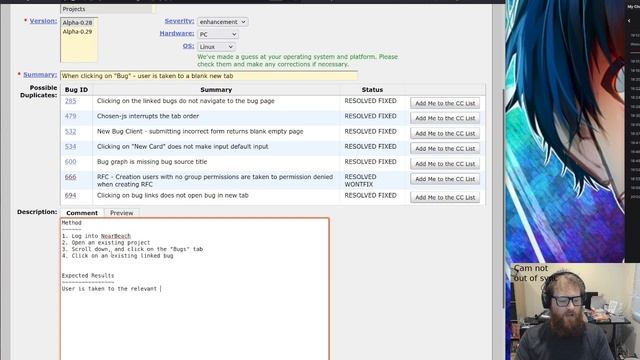Add Me to the CC List for bug 479
Screen dimensions: 640x360
445,118
